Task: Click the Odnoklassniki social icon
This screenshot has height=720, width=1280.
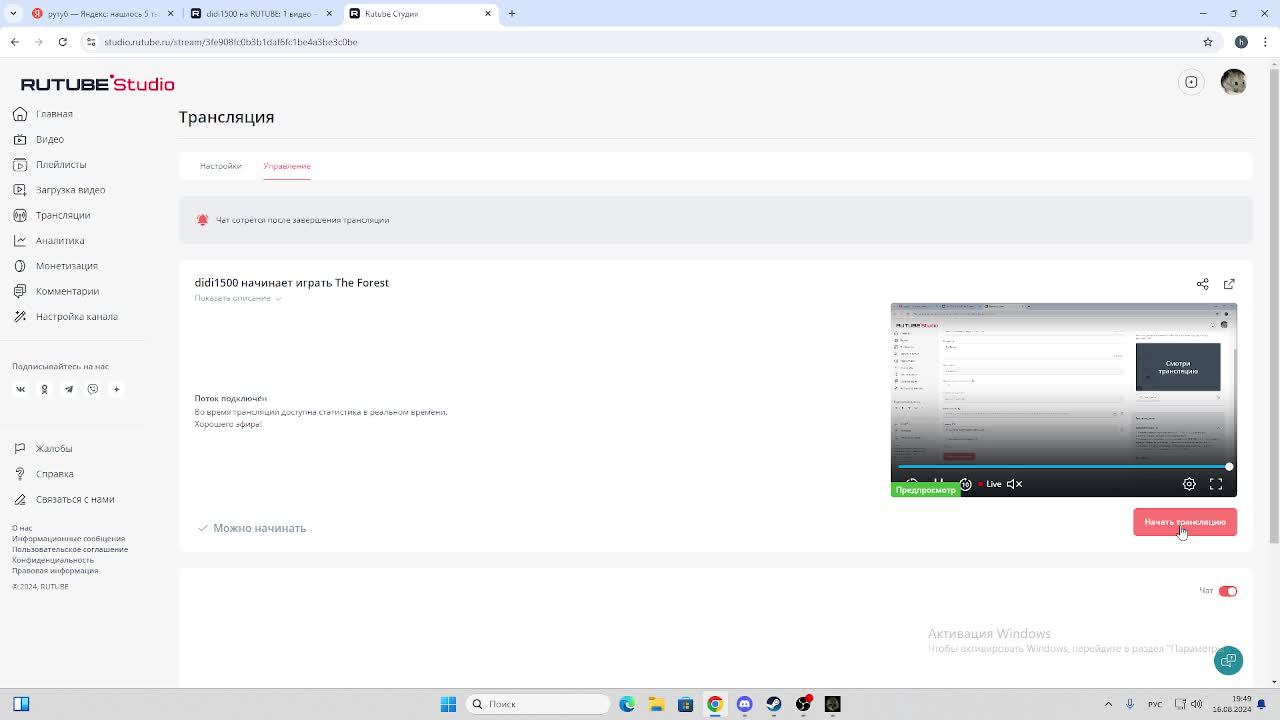Action: point(44,389)
